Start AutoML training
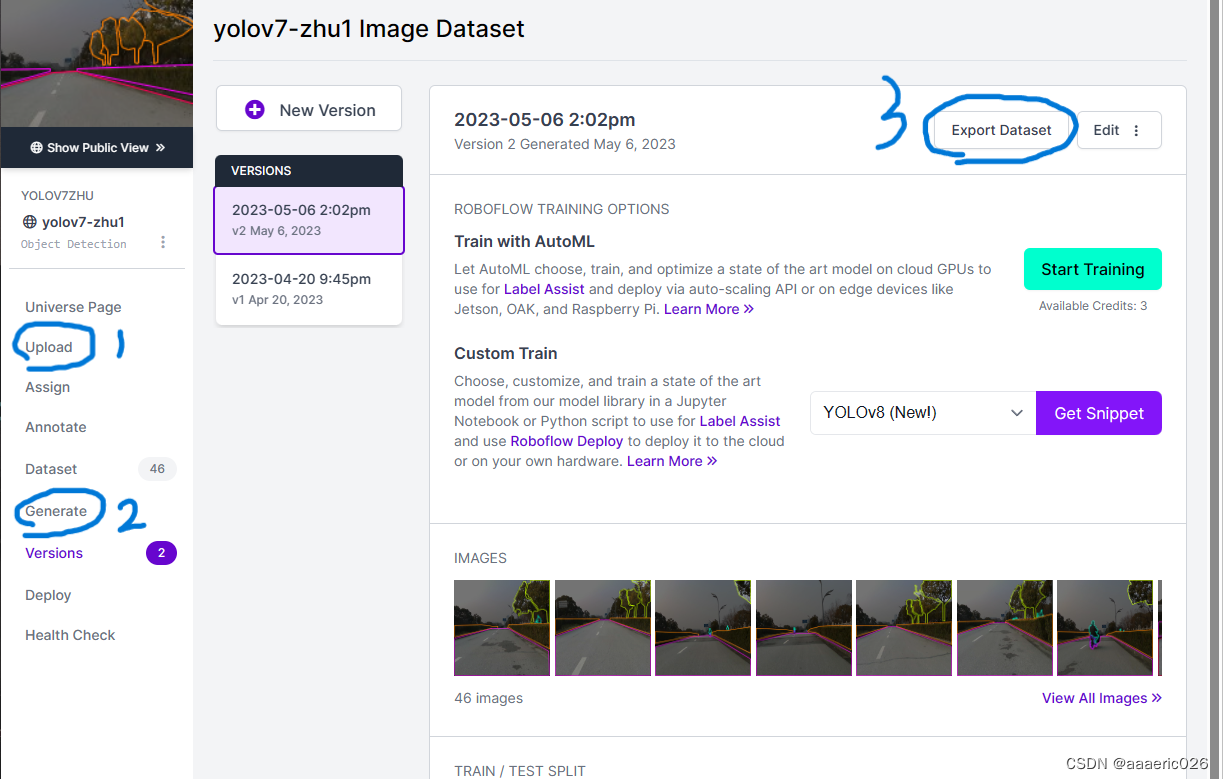The width and height of the screenshot is (1223, 779). point(1092,269)
